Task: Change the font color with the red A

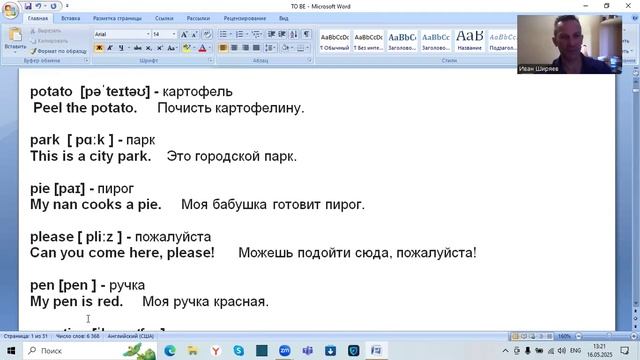Action: [x=202, y=48]
